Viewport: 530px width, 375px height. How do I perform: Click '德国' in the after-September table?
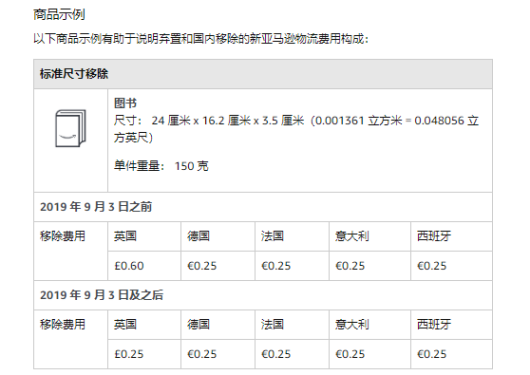[199, 324]
